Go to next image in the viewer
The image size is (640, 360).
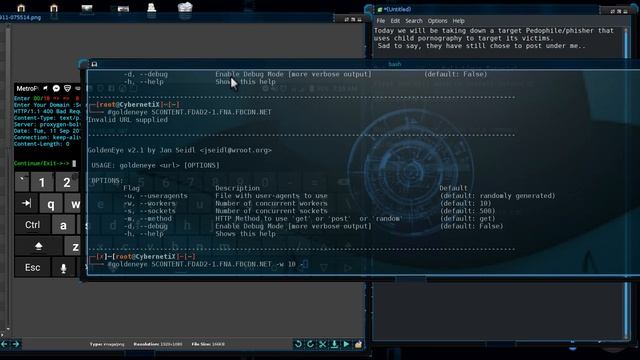(x=16, y=344)
